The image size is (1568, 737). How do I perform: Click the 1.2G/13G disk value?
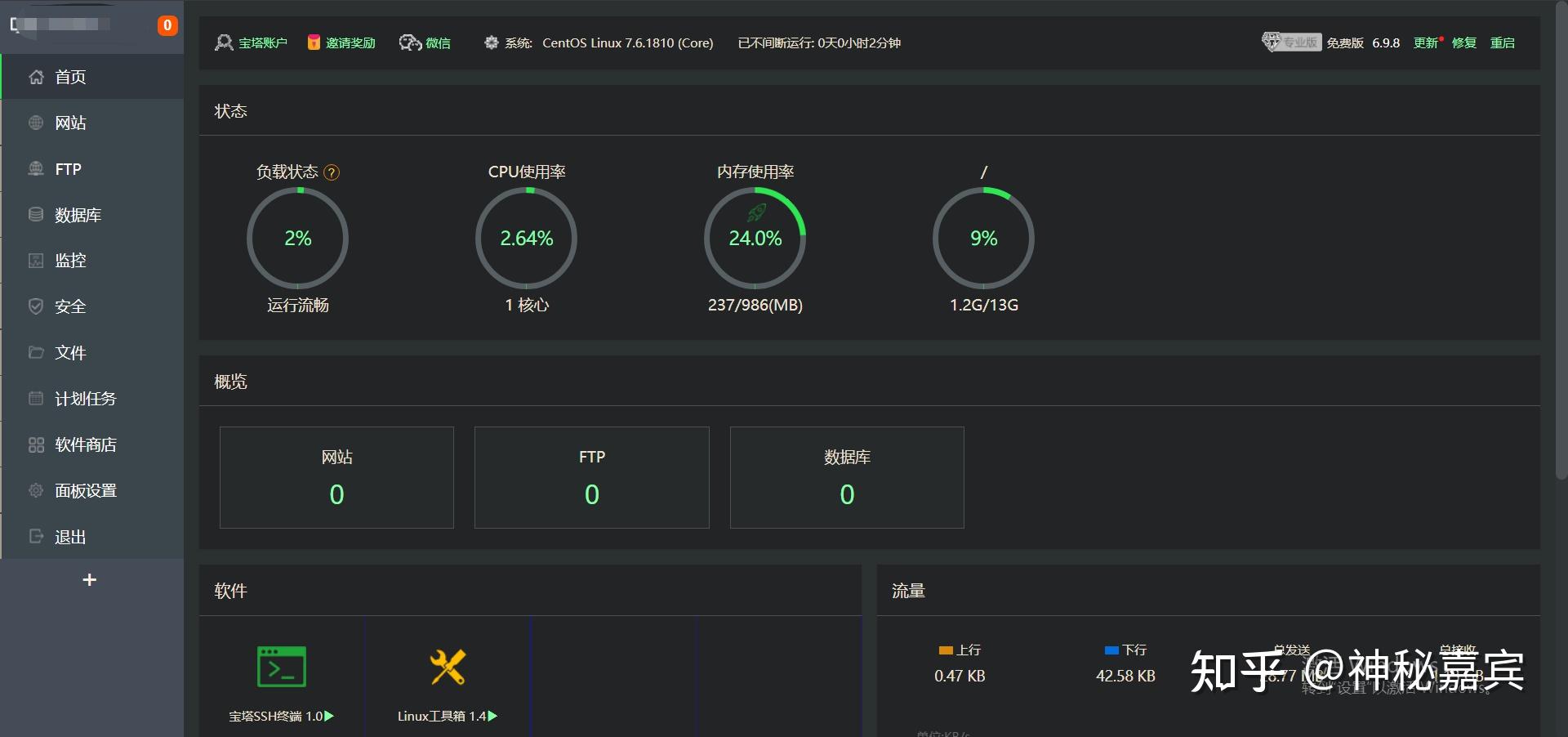point(984,305)
